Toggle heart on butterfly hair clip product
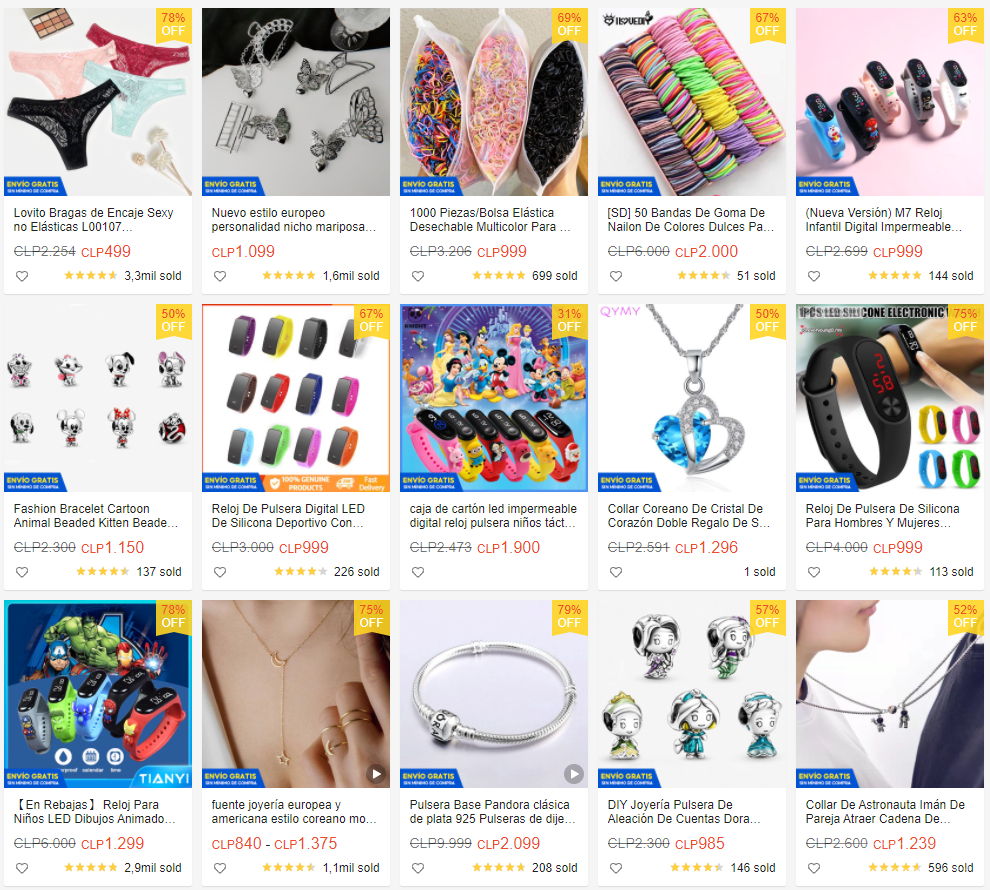 pos(220,276)
